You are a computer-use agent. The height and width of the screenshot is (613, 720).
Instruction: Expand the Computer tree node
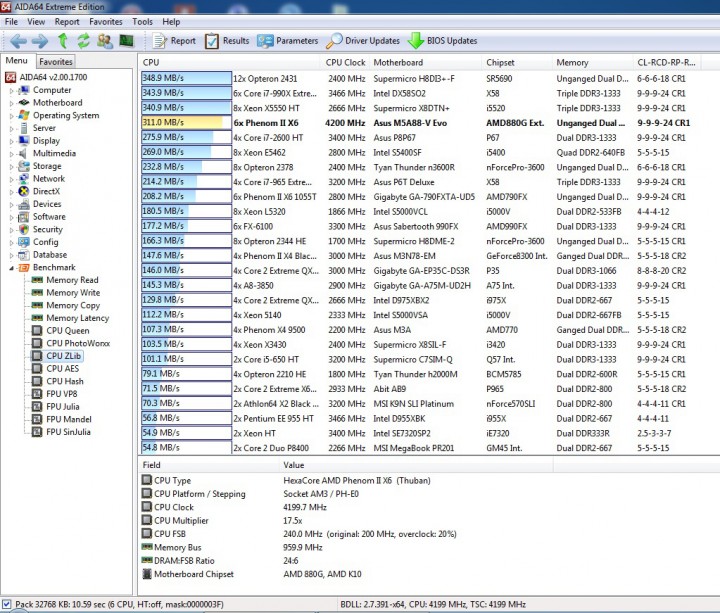(x=11, y=90)
